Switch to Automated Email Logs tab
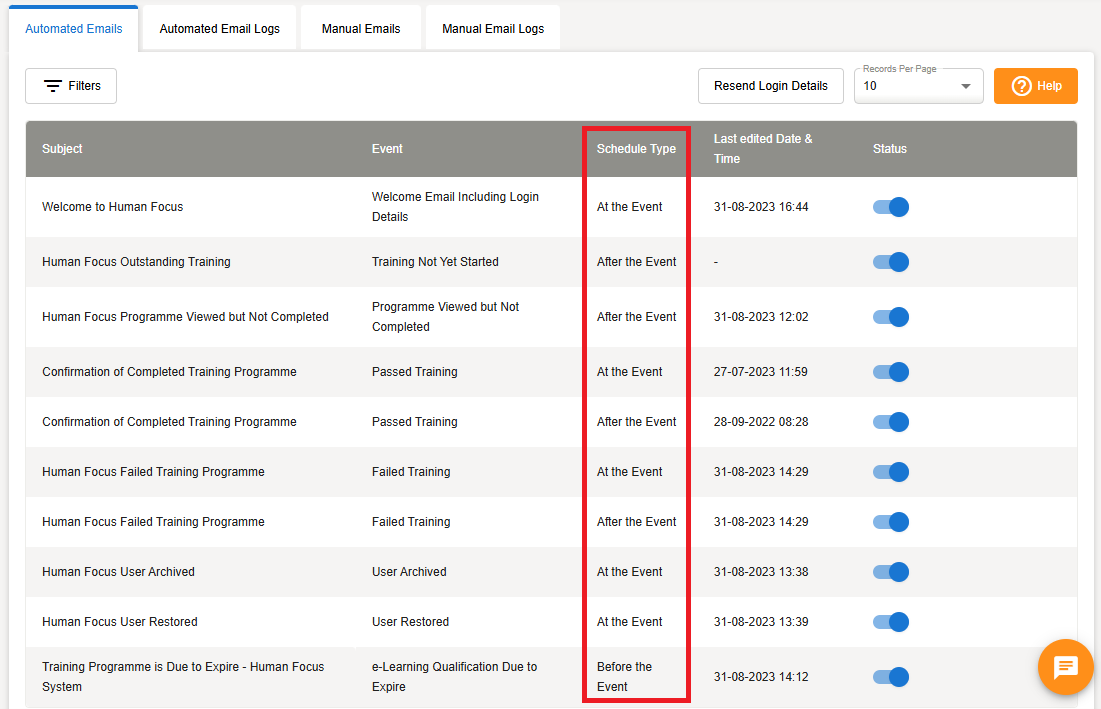 tap(220, 29)
